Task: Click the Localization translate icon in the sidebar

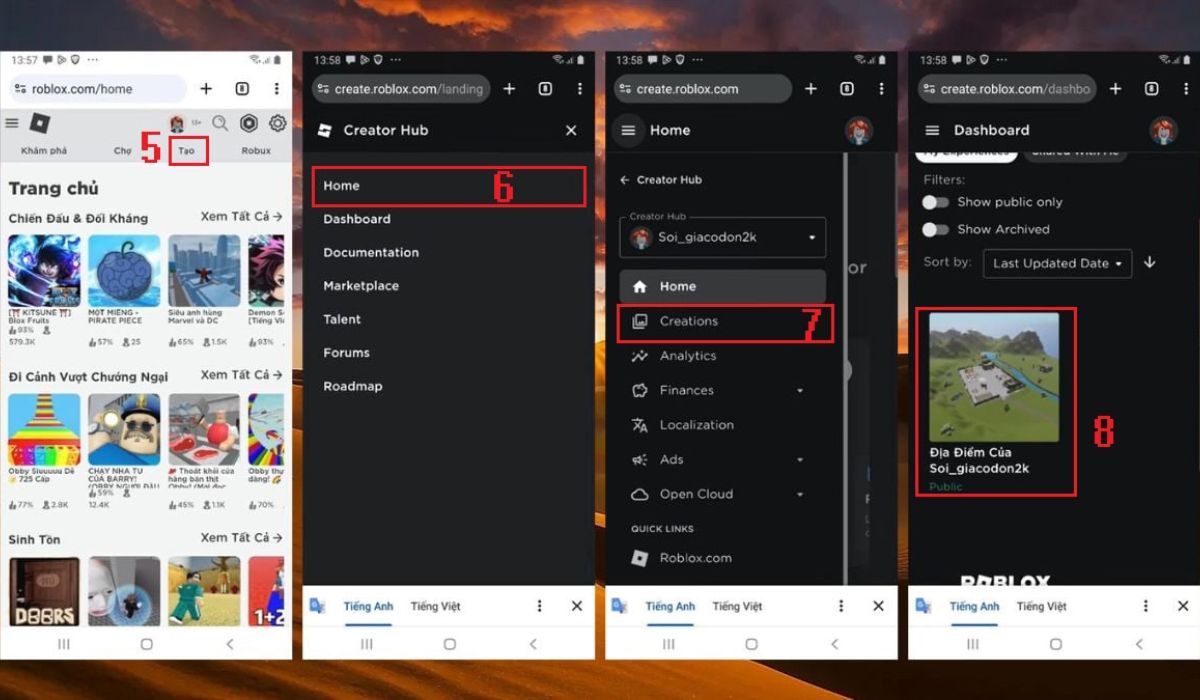Action: [x=640, y=425]
